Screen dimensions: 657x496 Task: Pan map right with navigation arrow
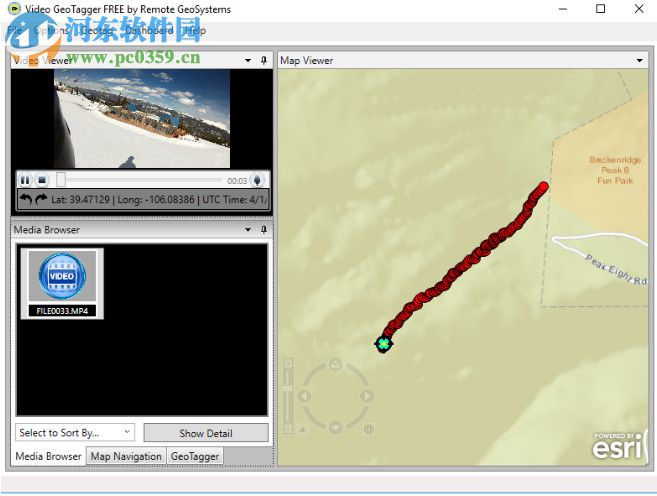[367, 396]
